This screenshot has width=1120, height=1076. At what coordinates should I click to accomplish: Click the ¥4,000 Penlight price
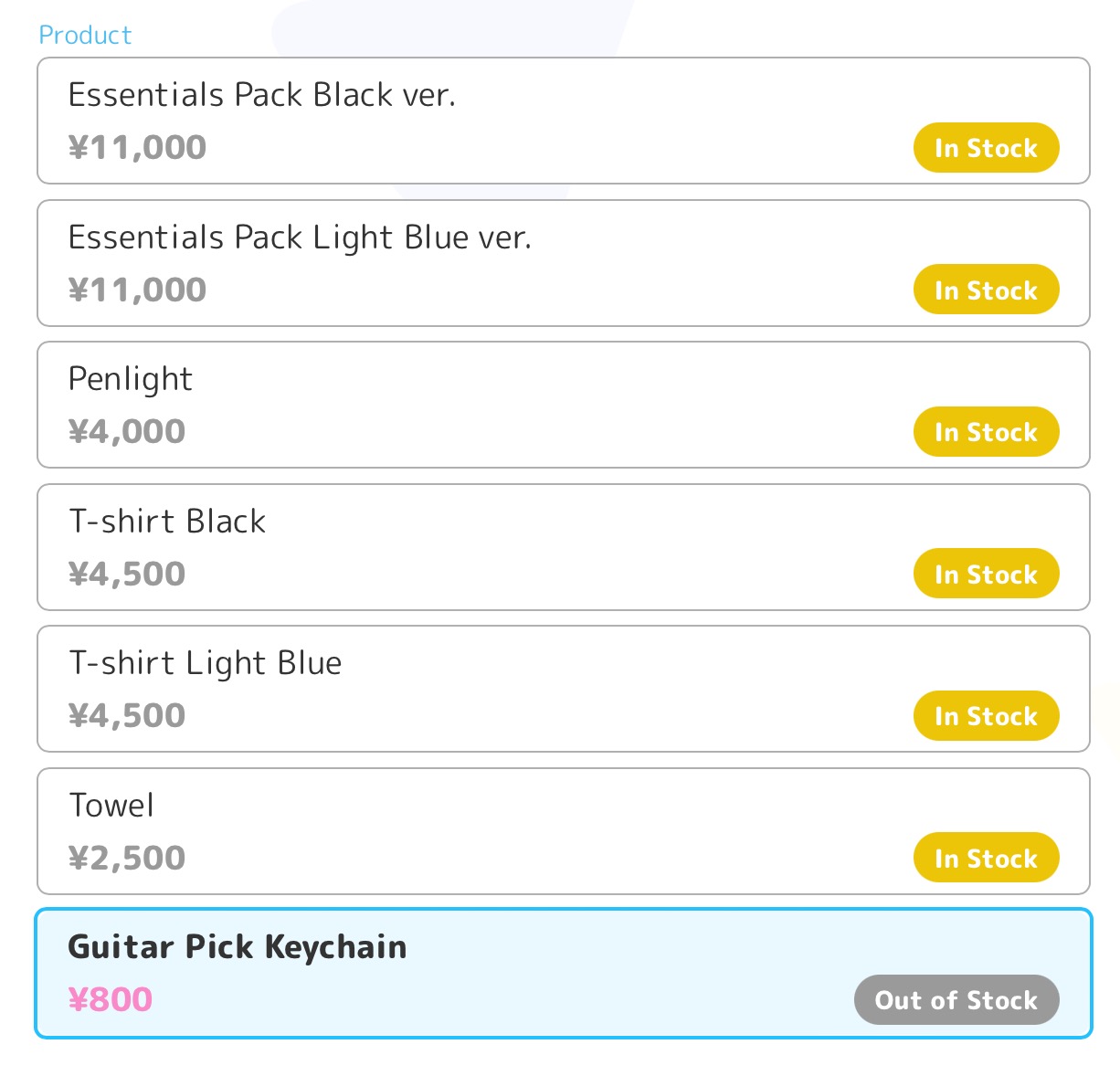(x=127, y=431)
